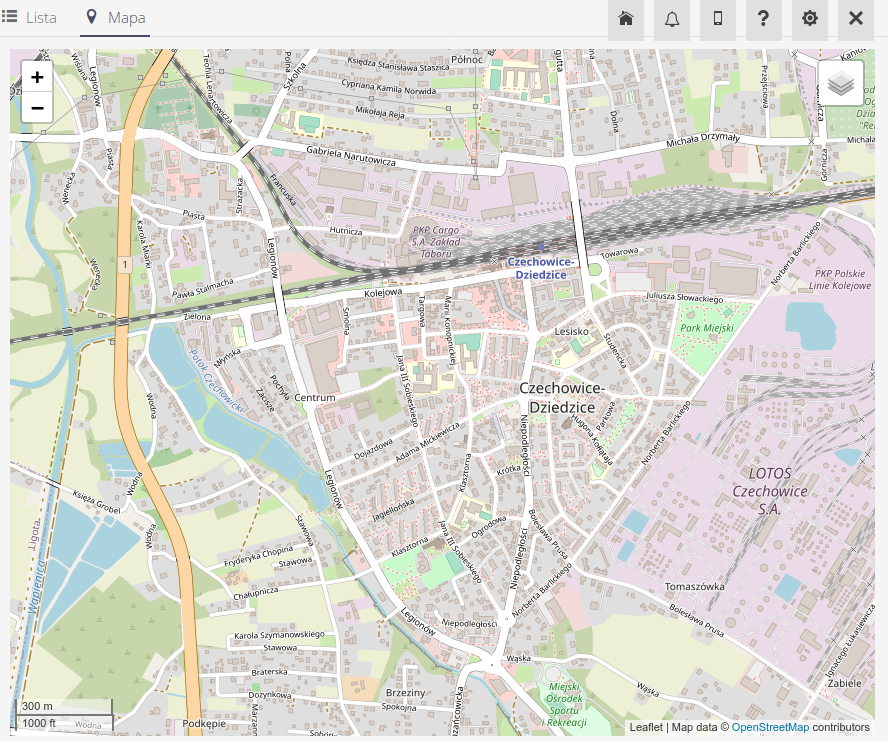Switch to the Lista tab
The image size is (888, 741).
tap(30, 18)
